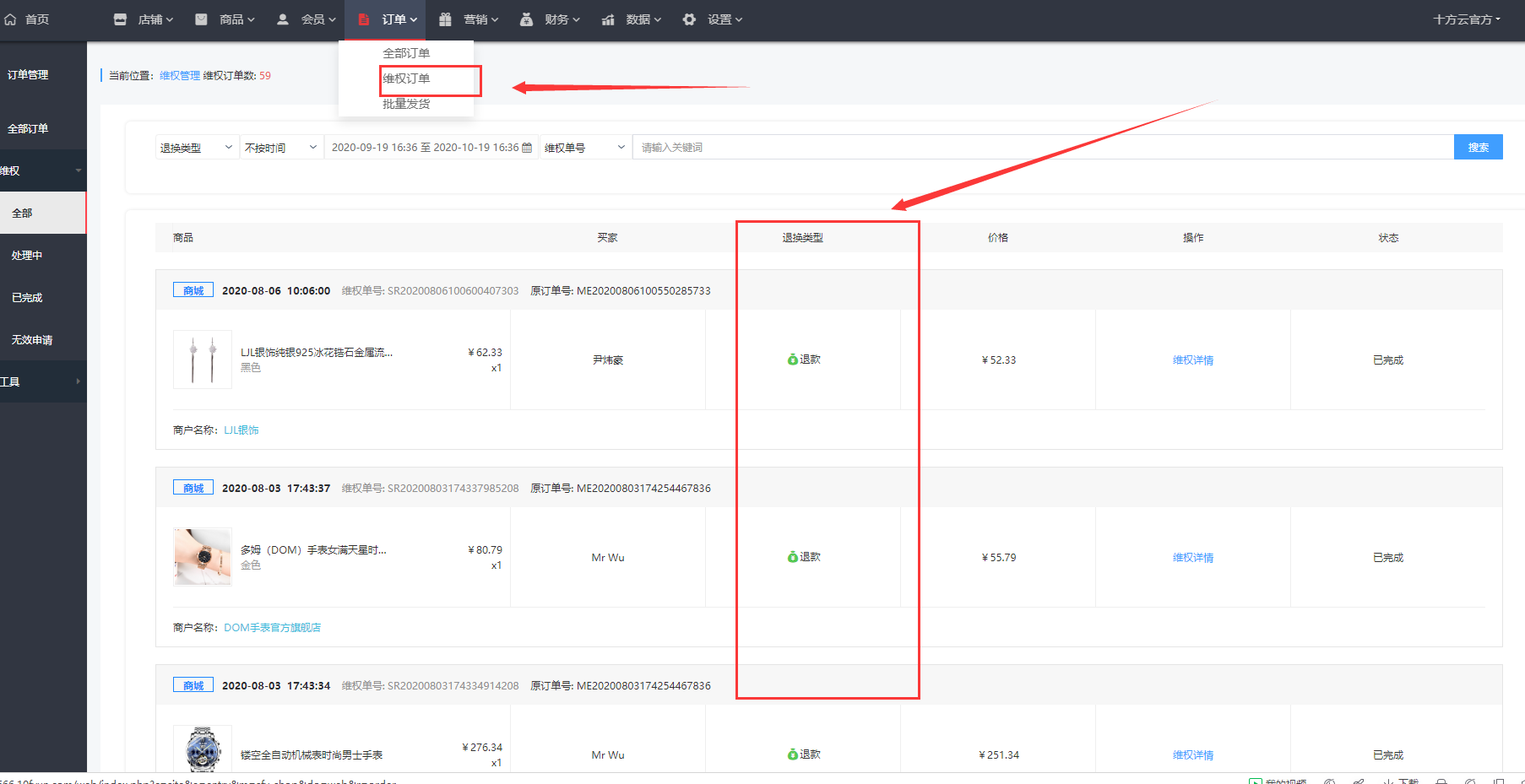This screenshot has height=784, width=1525.
Task: Select 全部订单 in the order dropdown
Action: tap(406, 53)
